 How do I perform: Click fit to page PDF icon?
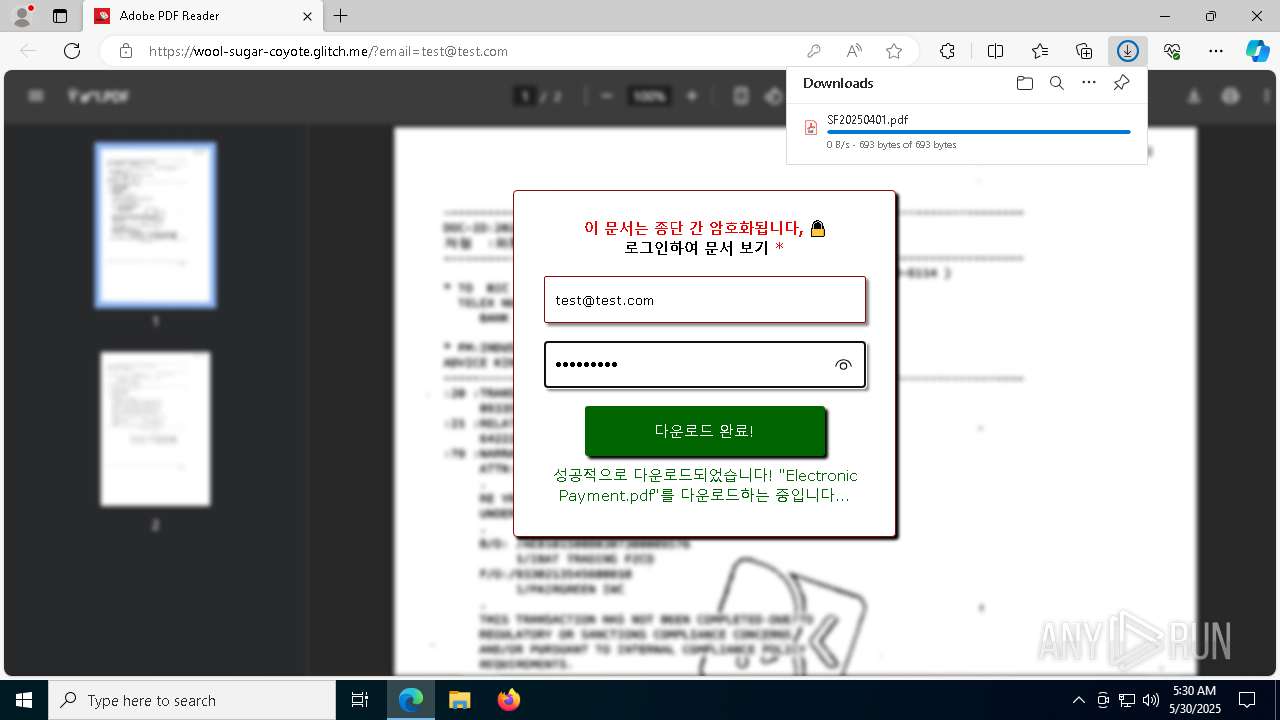[741, 96]
